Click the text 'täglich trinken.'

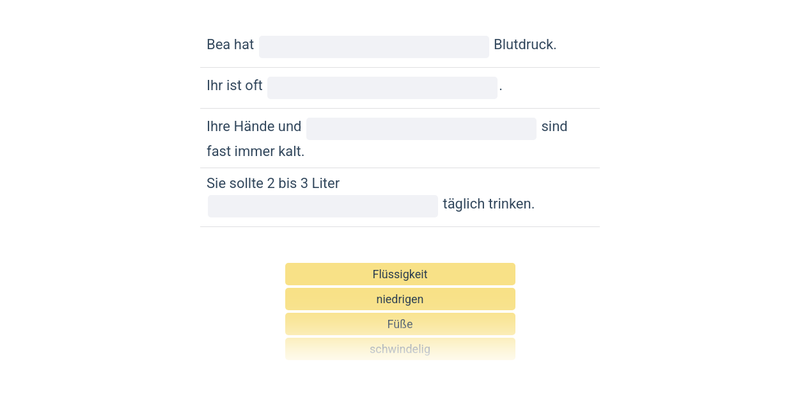point(488,204)
